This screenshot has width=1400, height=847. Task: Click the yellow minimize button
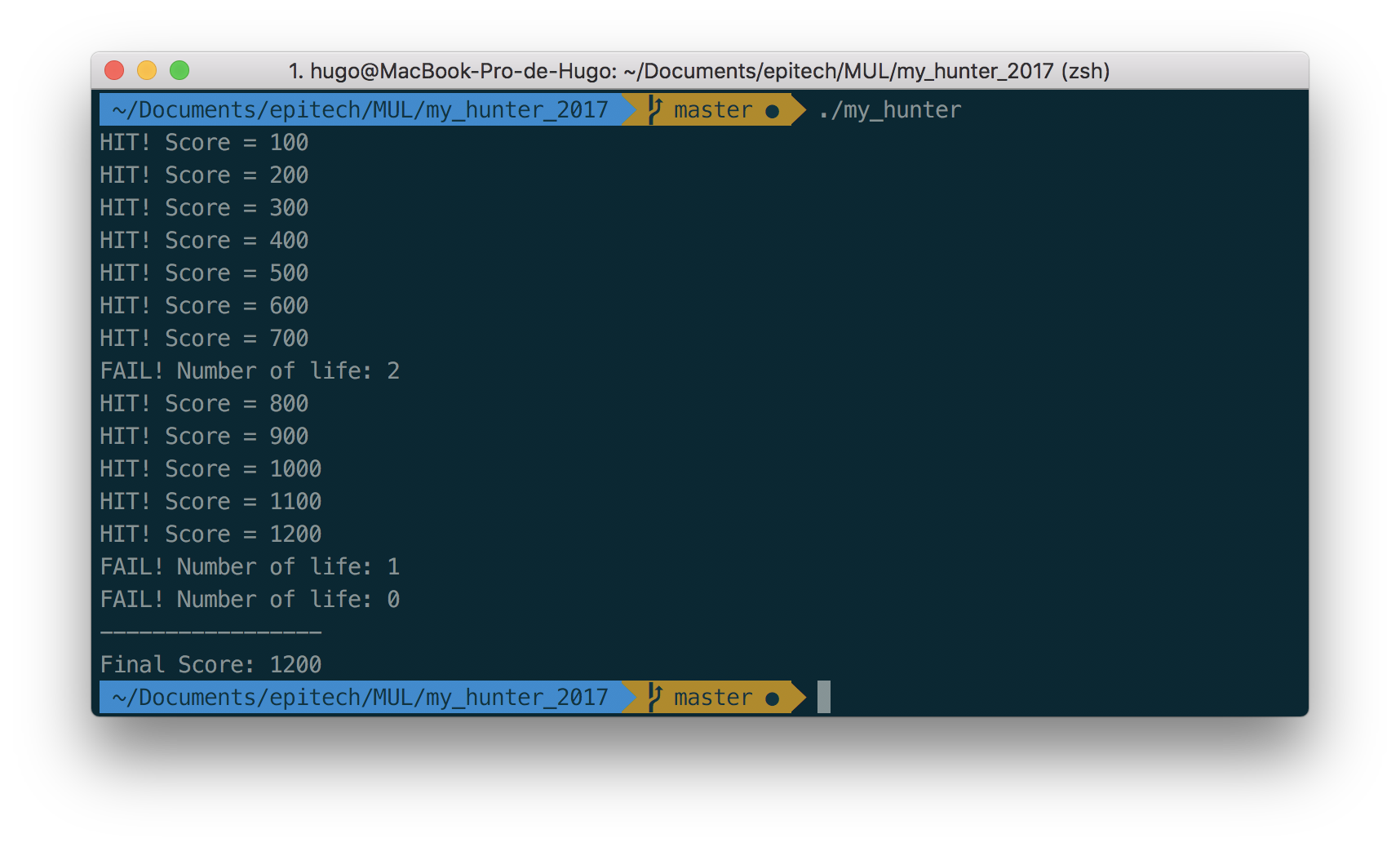146,71
